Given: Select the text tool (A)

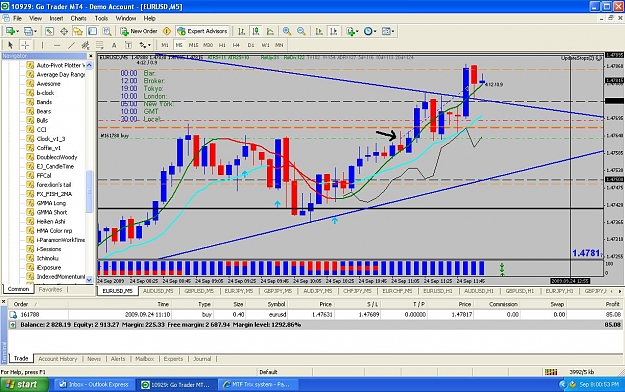Looking at the screenshot, I should coord(114,45).
